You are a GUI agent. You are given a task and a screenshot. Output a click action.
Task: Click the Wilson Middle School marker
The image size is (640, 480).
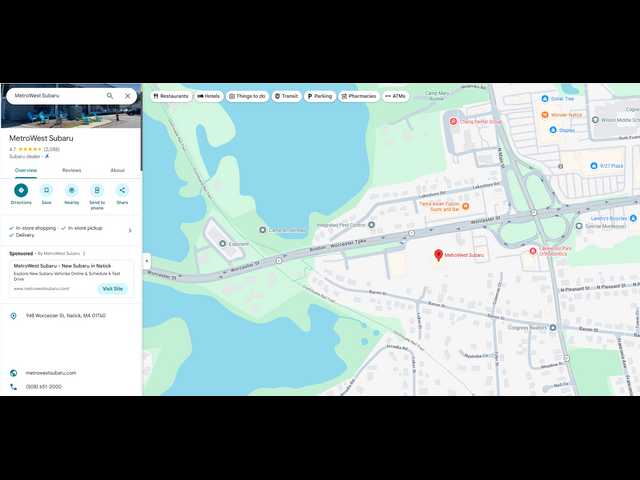[595, 120]
